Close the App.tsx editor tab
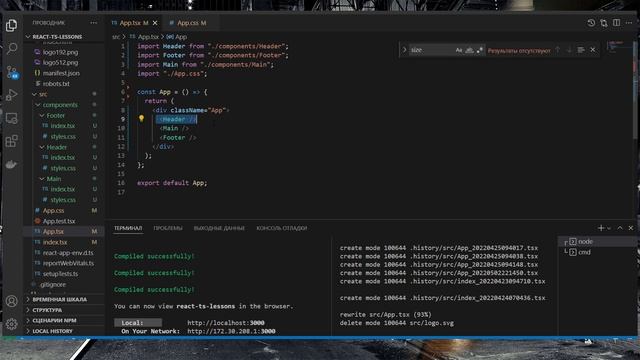This screenshot has width=640, height=360. [155, 23]
